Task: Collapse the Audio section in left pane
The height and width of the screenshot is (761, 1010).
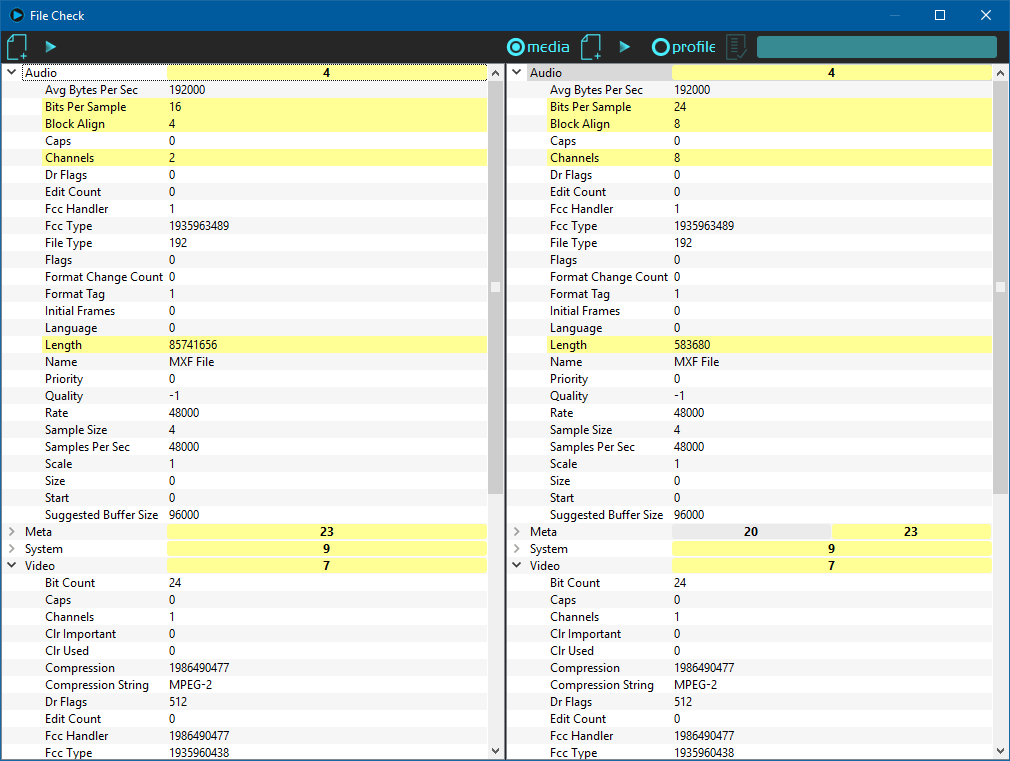Action: [x=12, y=73]
